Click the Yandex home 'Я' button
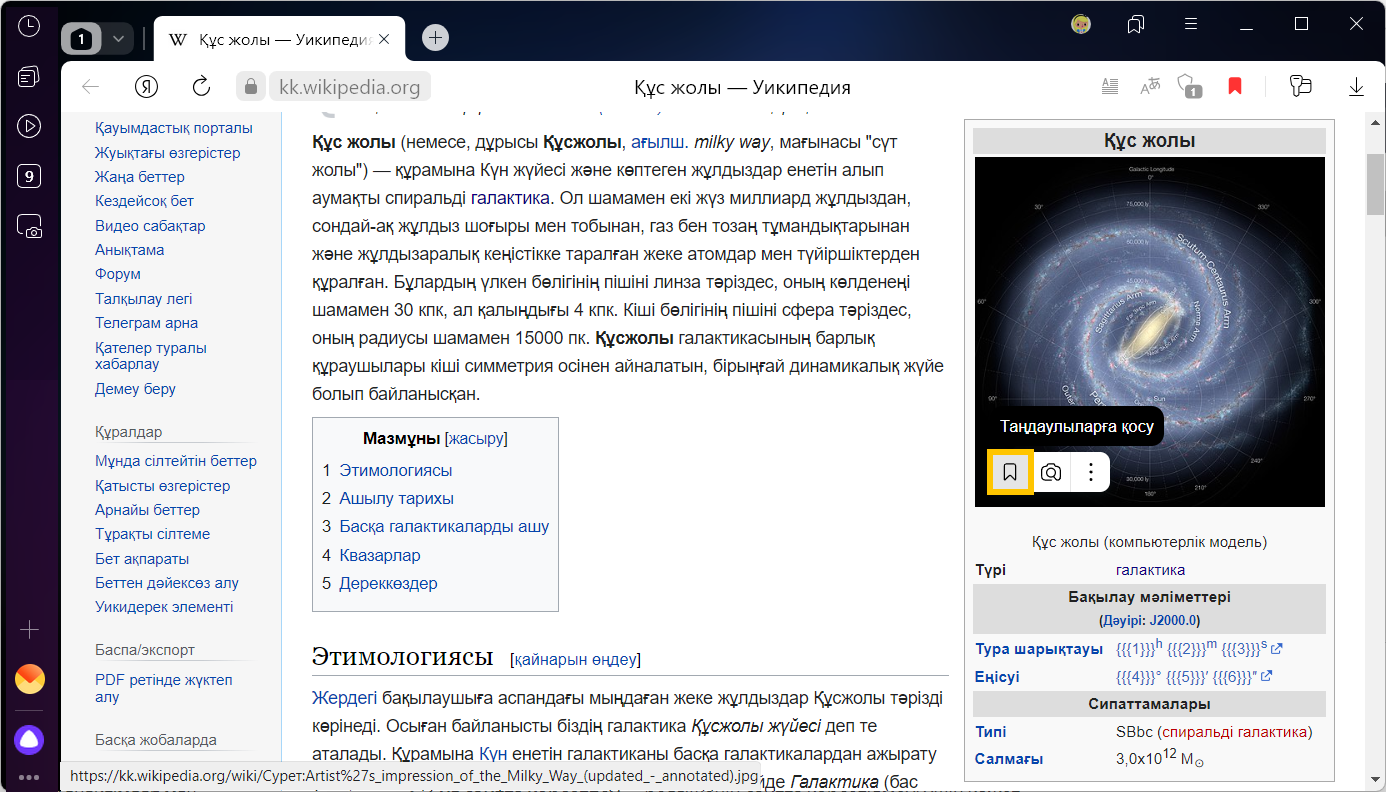Screen dimensions: 1386x792 (x=147, y=87)
